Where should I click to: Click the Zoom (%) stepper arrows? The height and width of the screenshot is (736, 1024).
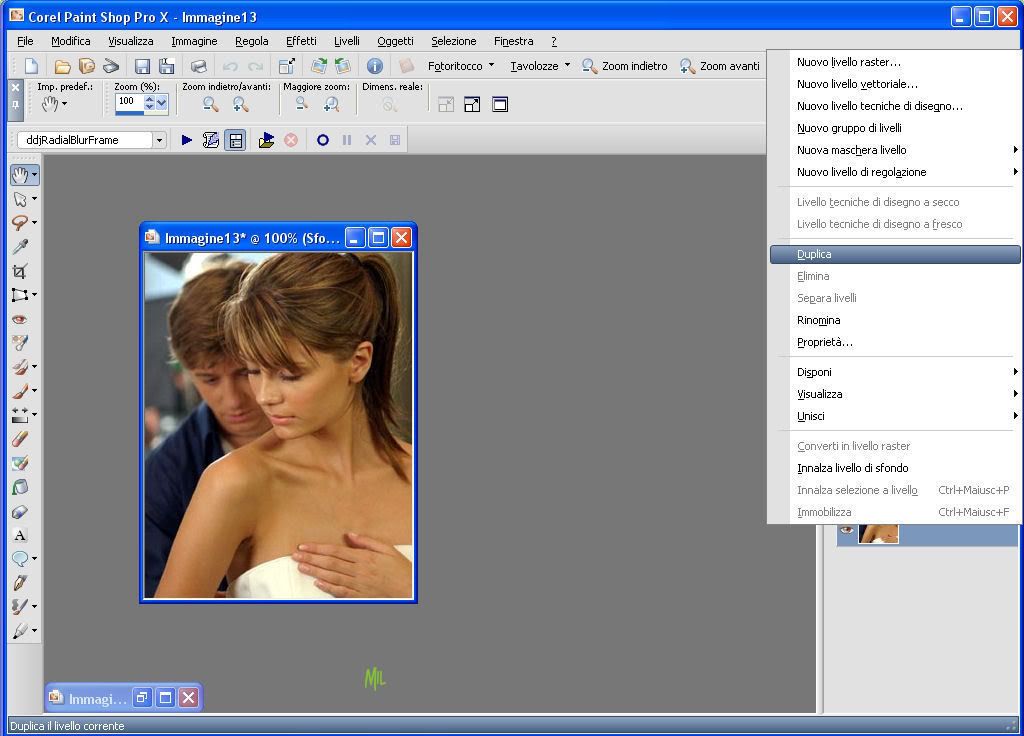(150, 103)
